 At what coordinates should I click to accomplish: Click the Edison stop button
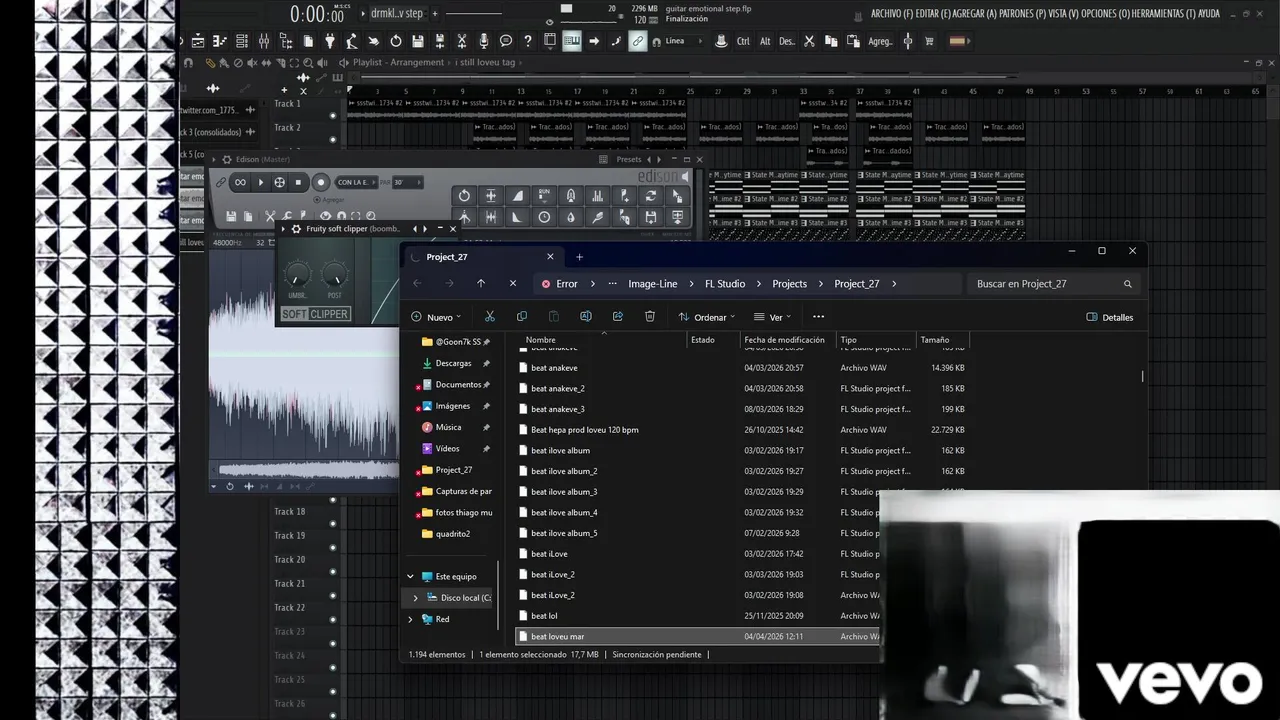pyautogui.click(x=298, y=182)
